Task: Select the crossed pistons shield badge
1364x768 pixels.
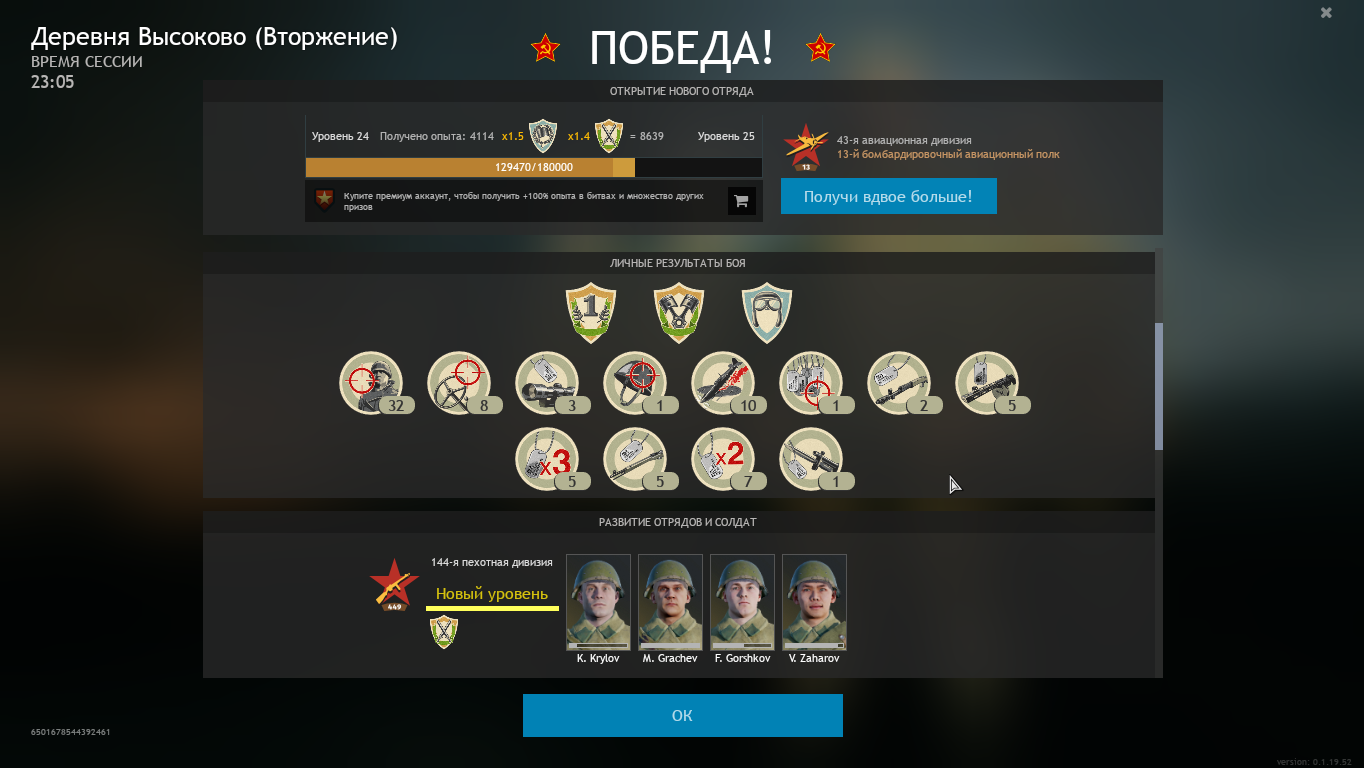Action: click(x=679, y=313)
